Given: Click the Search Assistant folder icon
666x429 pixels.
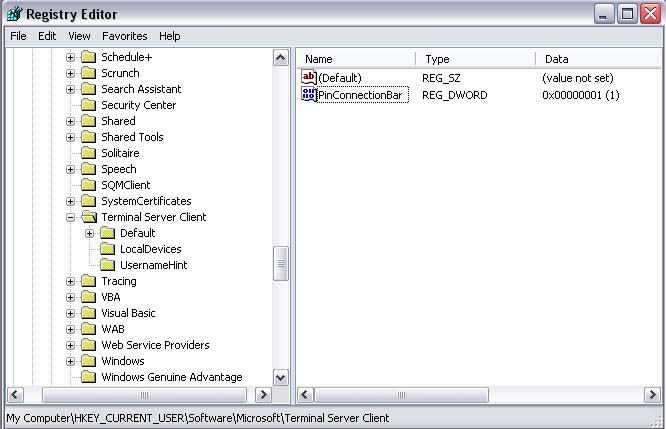Looking at the screenshot, I should pyautogui.click(x=88, y=89).
